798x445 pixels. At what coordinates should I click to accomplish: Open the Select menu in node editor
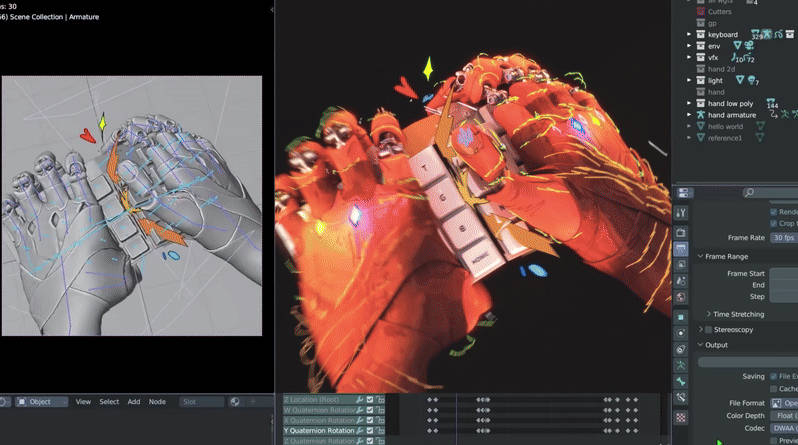tap(109, 402)
